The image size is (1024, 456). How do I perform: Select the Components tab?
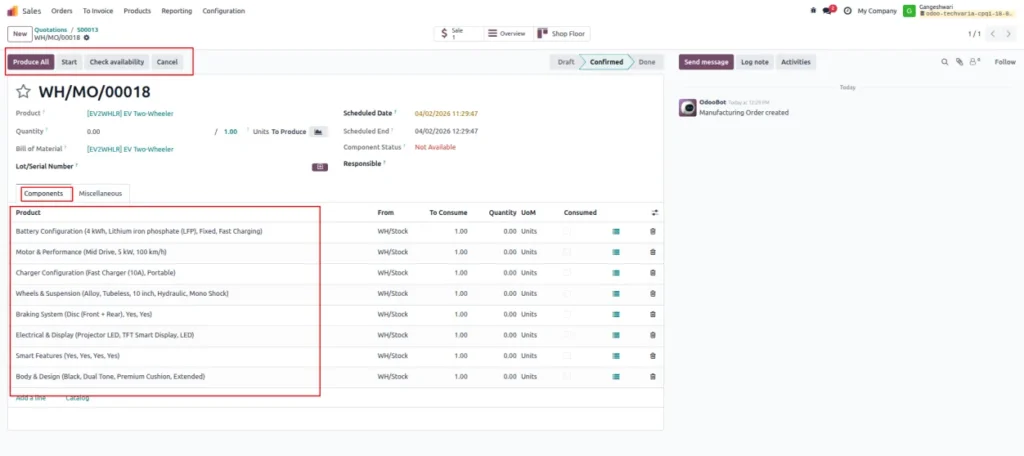tap(44, 193)
